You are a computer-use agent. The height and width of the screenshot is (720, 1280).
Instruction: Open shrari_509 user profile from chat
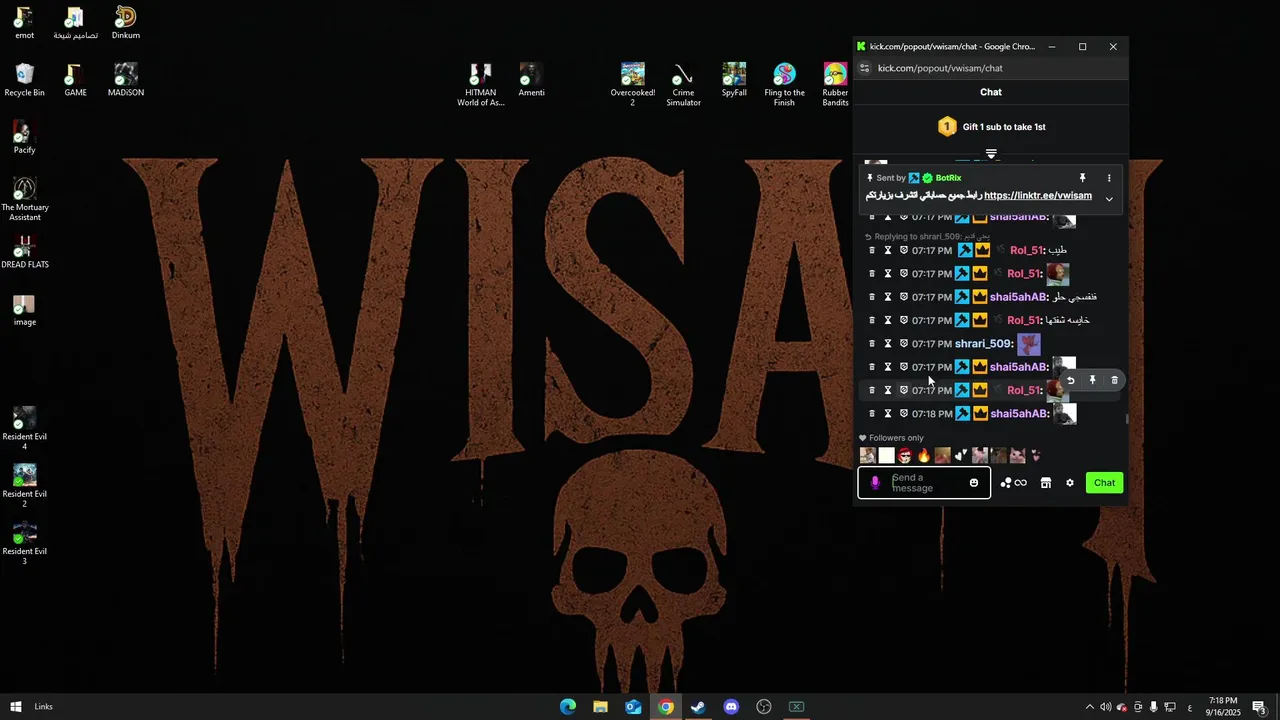click(984, 344)
